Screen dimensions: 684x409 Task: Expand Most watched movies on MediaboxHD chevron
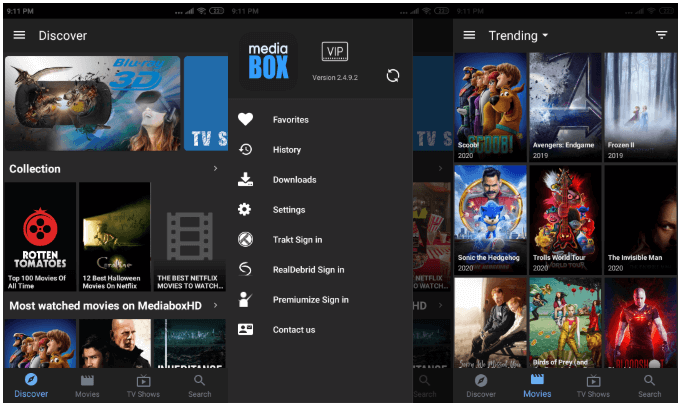pyautogui.click(x=216, y=306)
